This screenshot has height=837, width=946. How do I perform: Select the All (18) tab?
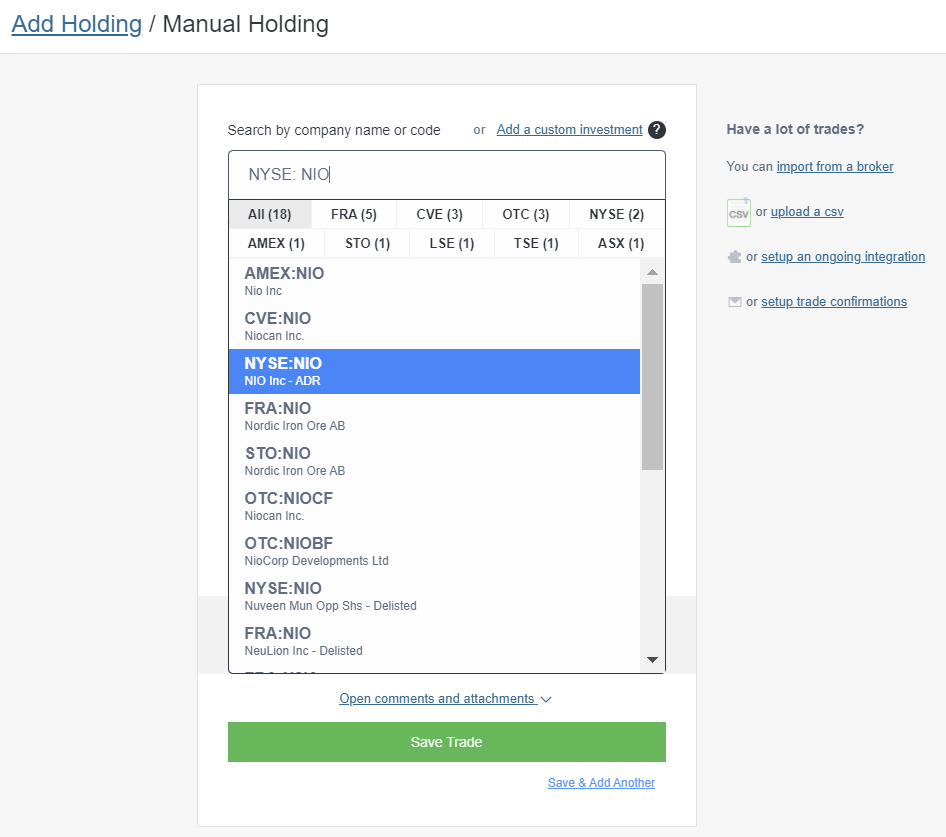pos(270,214)
